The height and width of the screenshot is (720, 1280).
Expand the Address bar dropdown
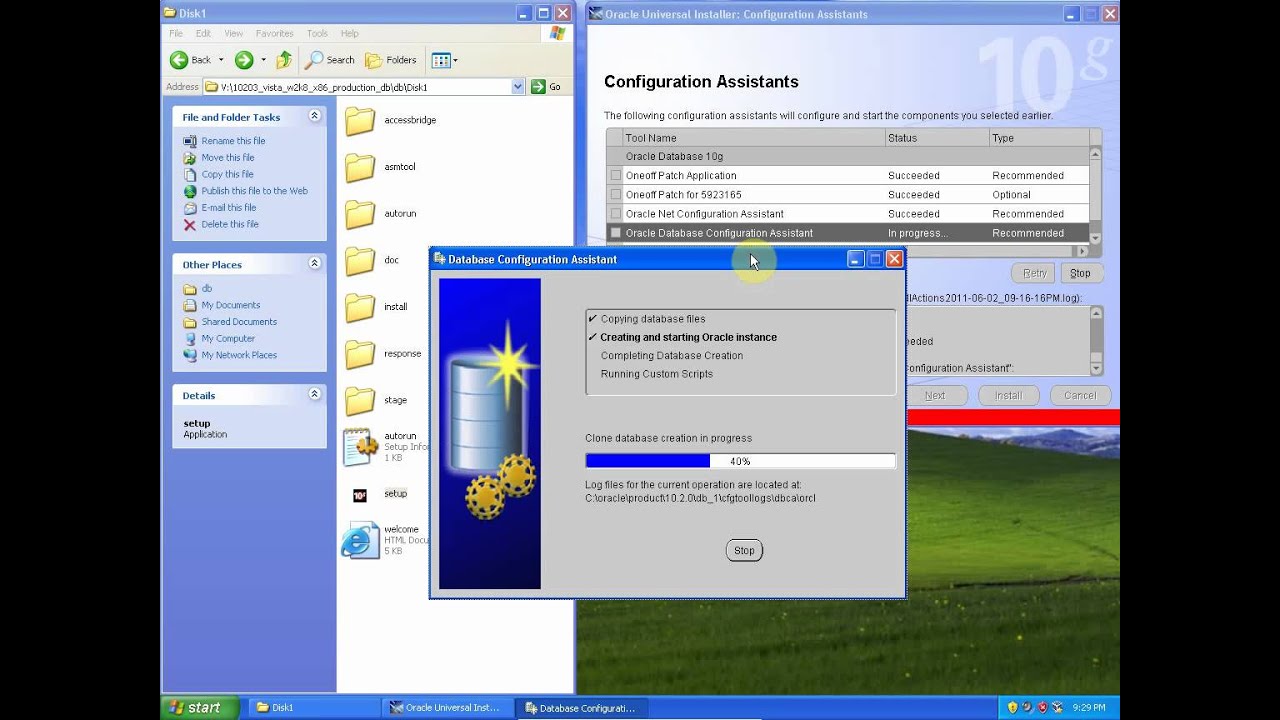click(518, 87)
